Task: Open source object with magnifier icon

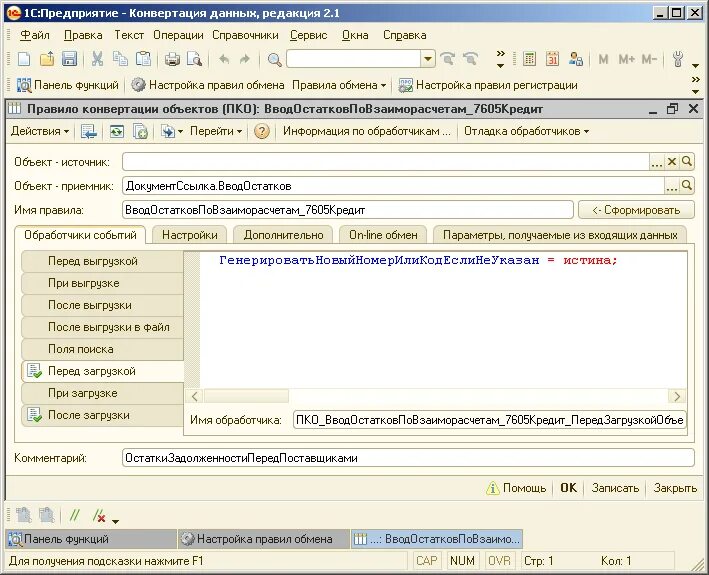Action: pyautogui.click(x=687, y=161)
